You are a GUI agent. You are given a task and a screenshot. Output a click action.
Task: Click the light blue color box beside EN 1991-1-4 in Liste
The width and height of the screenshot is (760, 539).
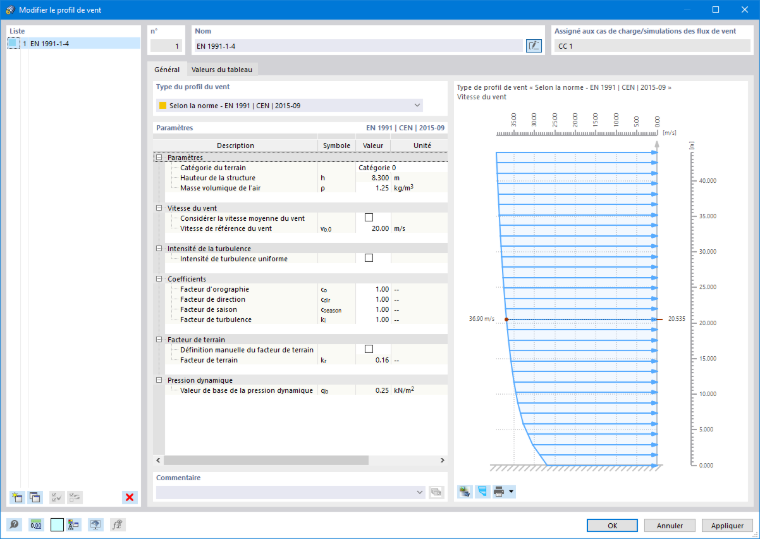point(14,44)
